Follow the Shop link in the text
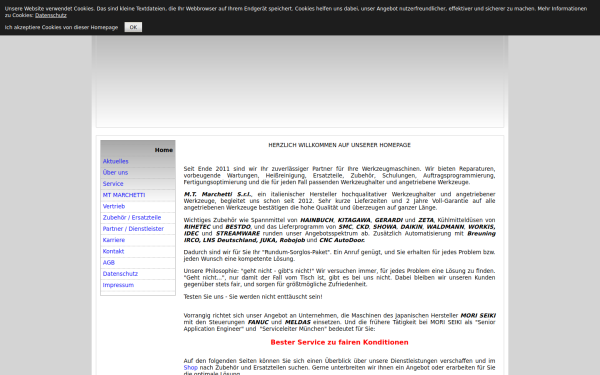600x375 pixels. click(191, 367)
